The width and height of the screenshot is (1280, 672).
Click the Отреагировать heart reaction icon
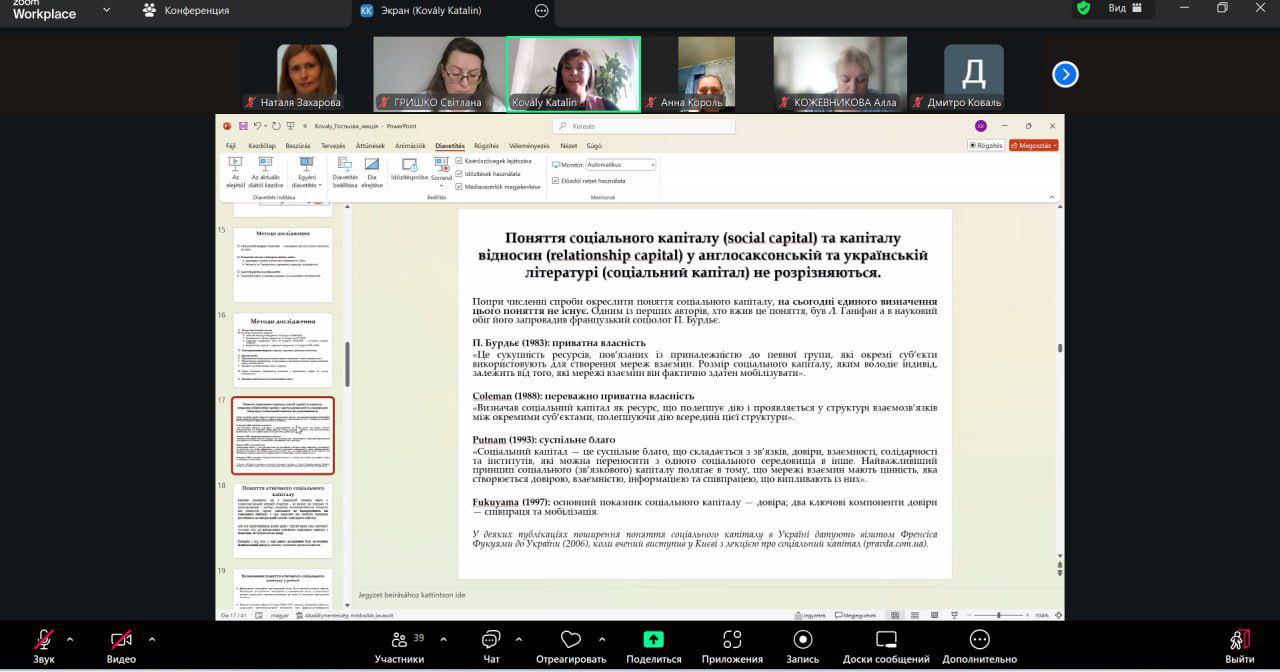tap(571, 640)
